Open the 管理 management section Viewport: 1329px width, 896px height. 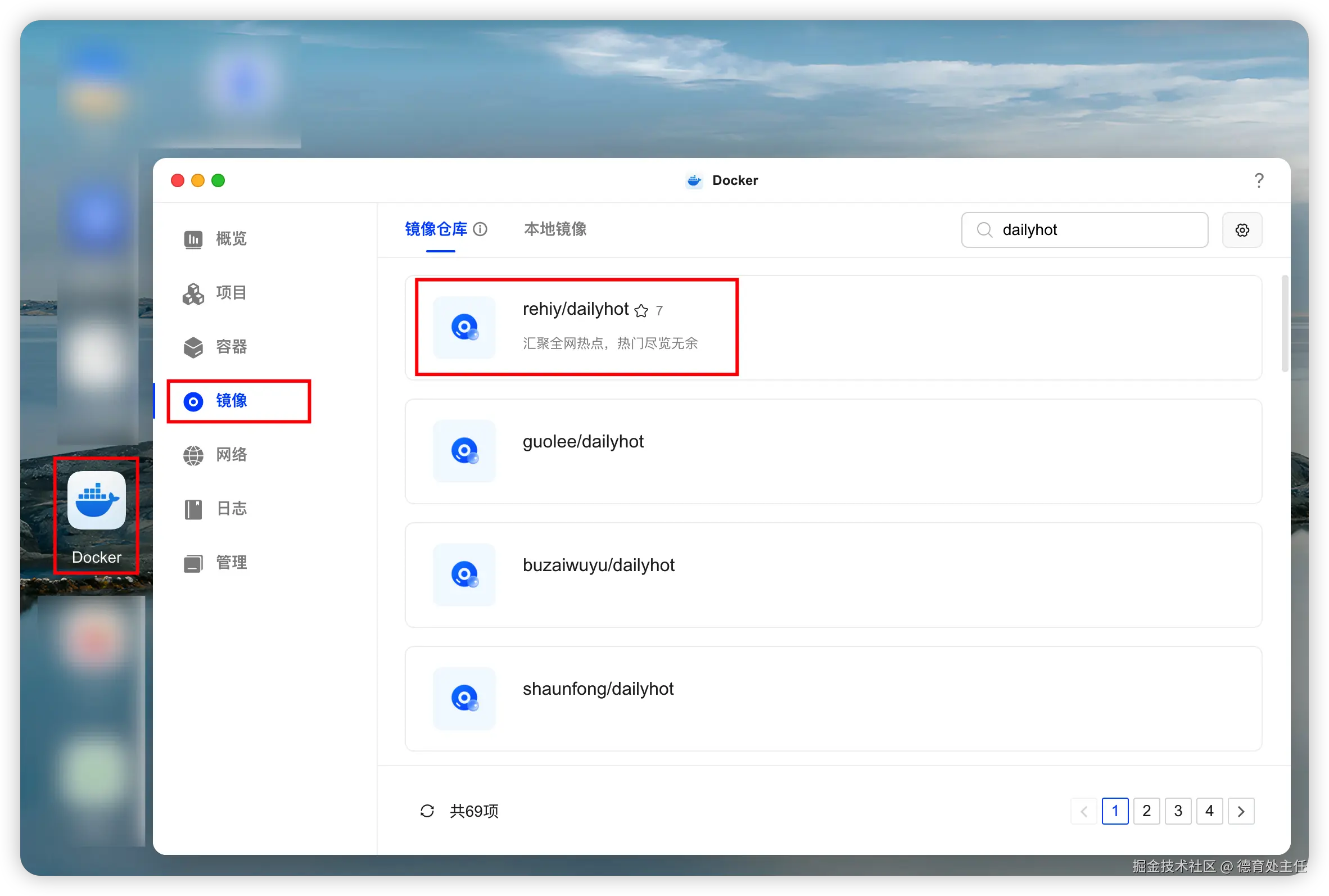click(x=215, y=563)
